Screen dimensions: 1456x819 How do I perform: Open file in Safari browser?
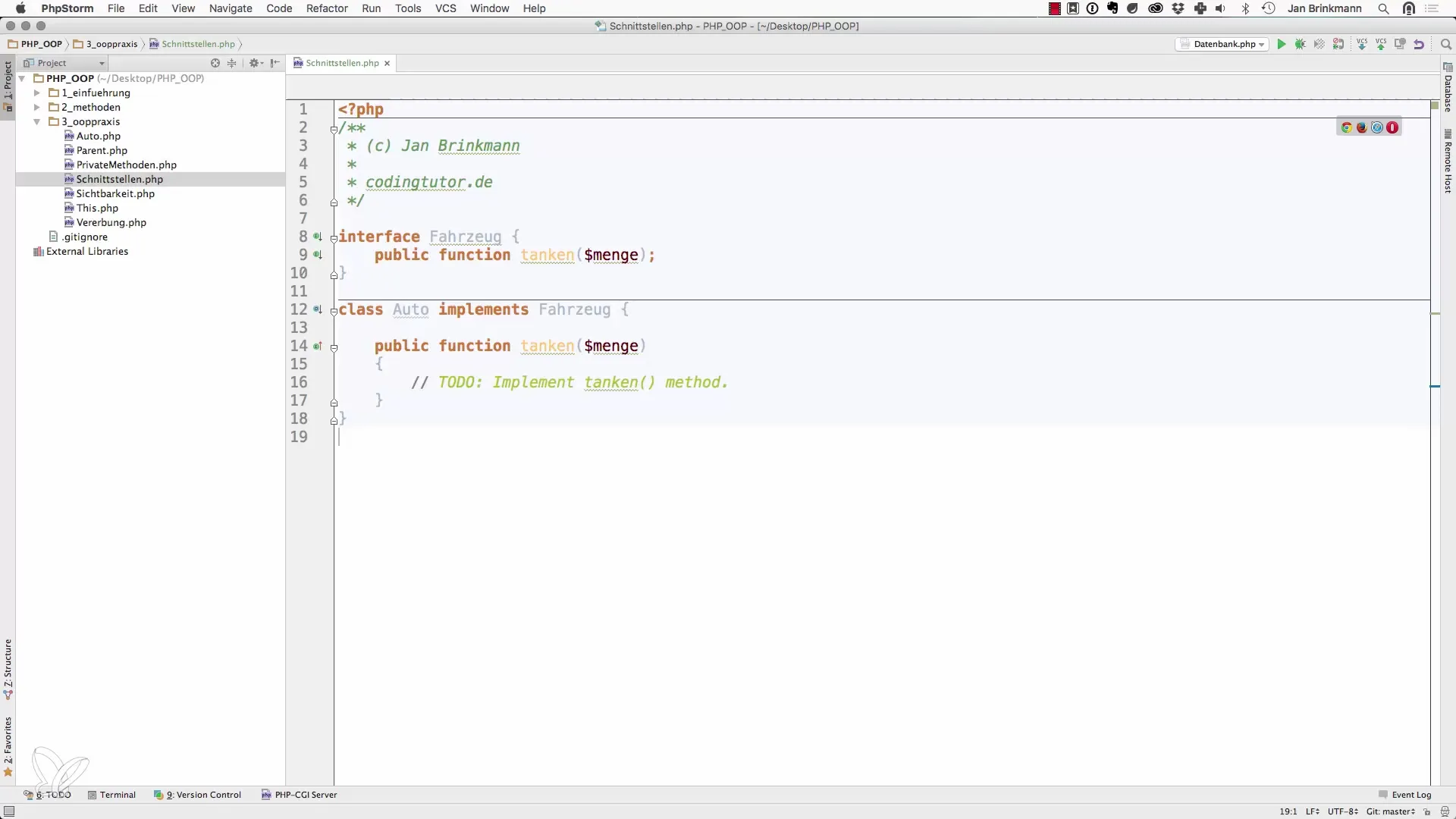(x=1377, y=127)
